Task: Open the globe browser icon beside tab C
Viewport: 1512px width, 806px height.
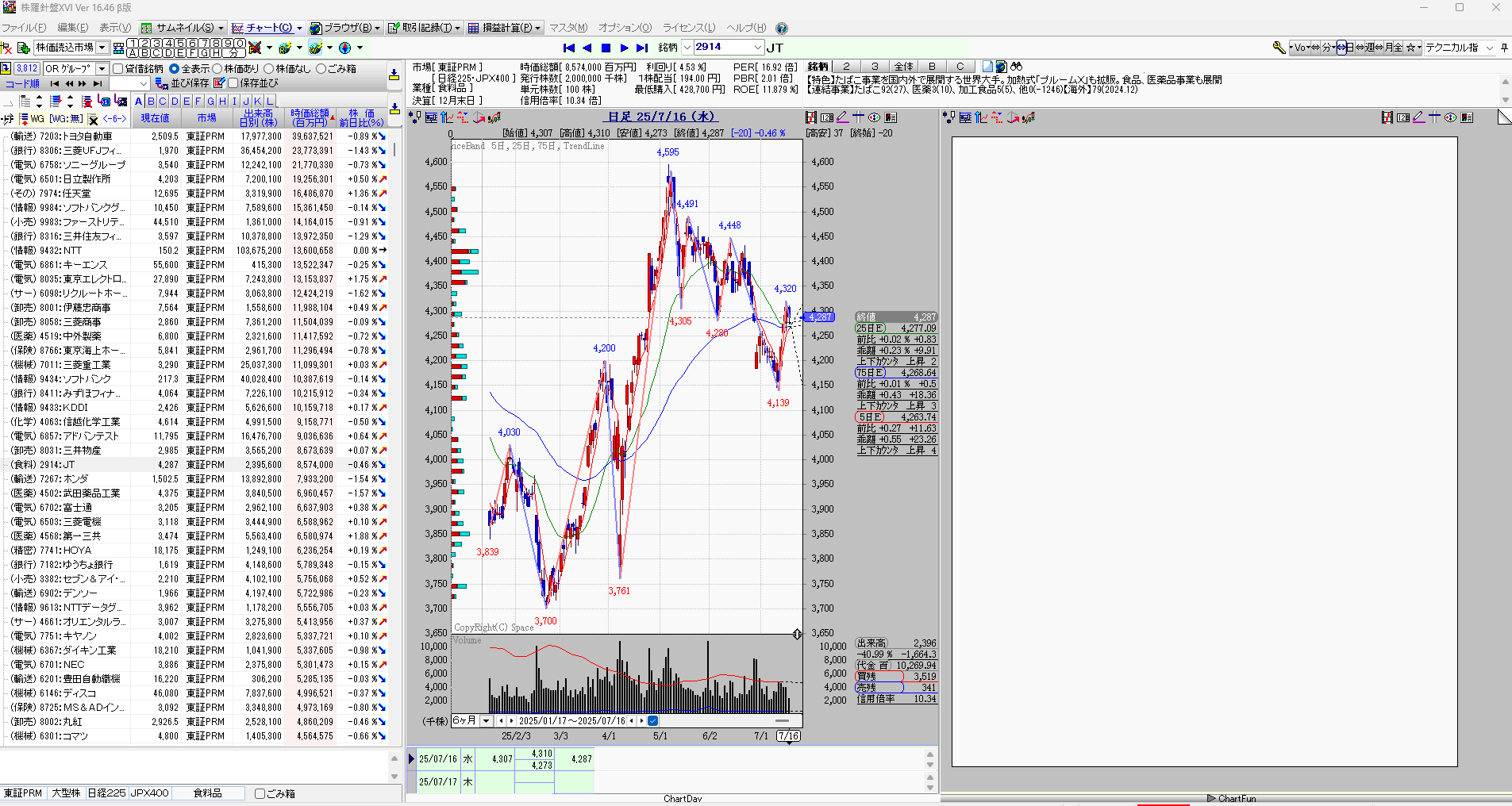Action: tap(1002, 67)
